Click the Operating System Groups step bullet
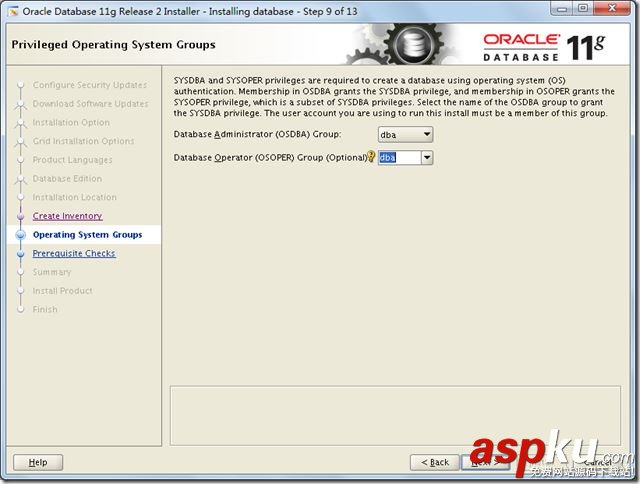This screenshot has width=640, height=484. tap(20, 235)
